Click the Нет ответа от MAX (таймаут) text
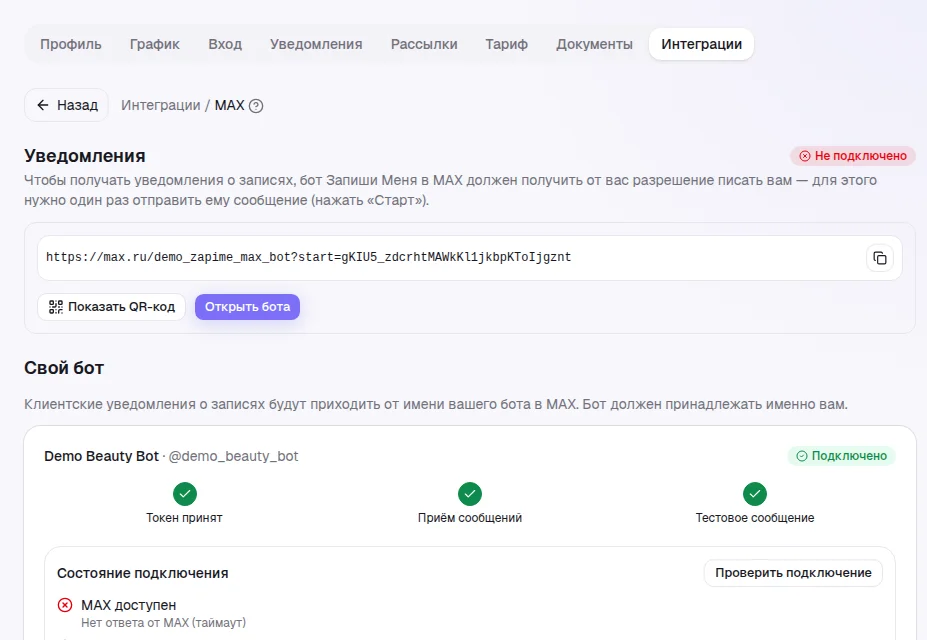The width and height of the screenshot is (927, 640). 163,623
